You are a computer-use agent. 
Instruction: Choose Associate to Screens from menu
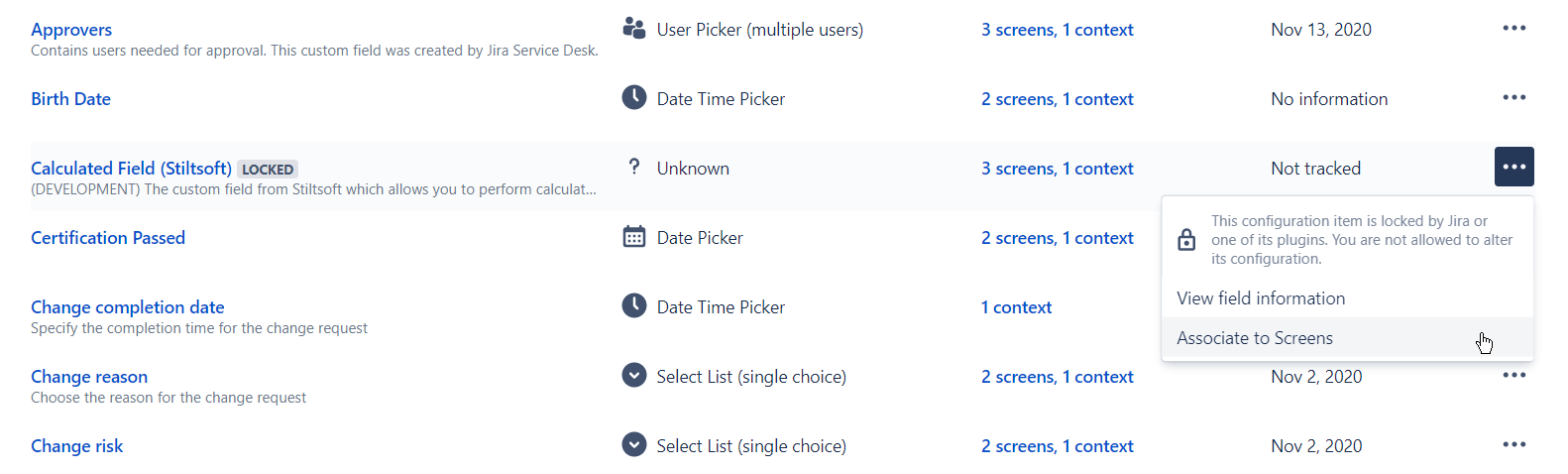[x=1255, y=338]
